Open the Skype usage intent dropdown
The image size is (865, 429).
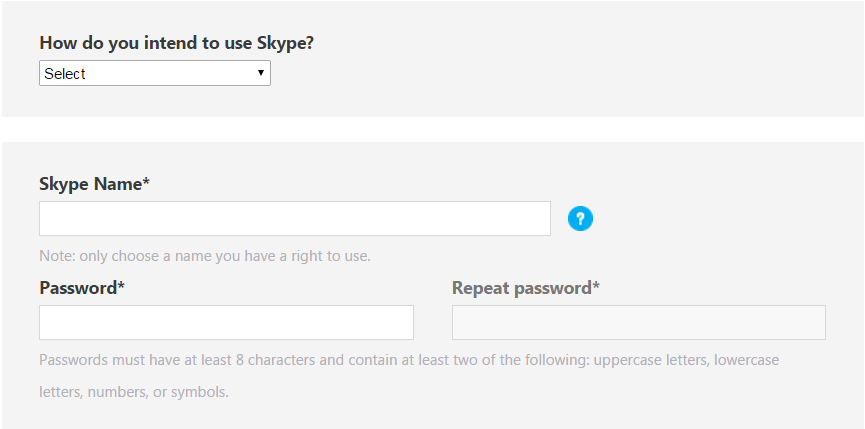pos(154,73)
